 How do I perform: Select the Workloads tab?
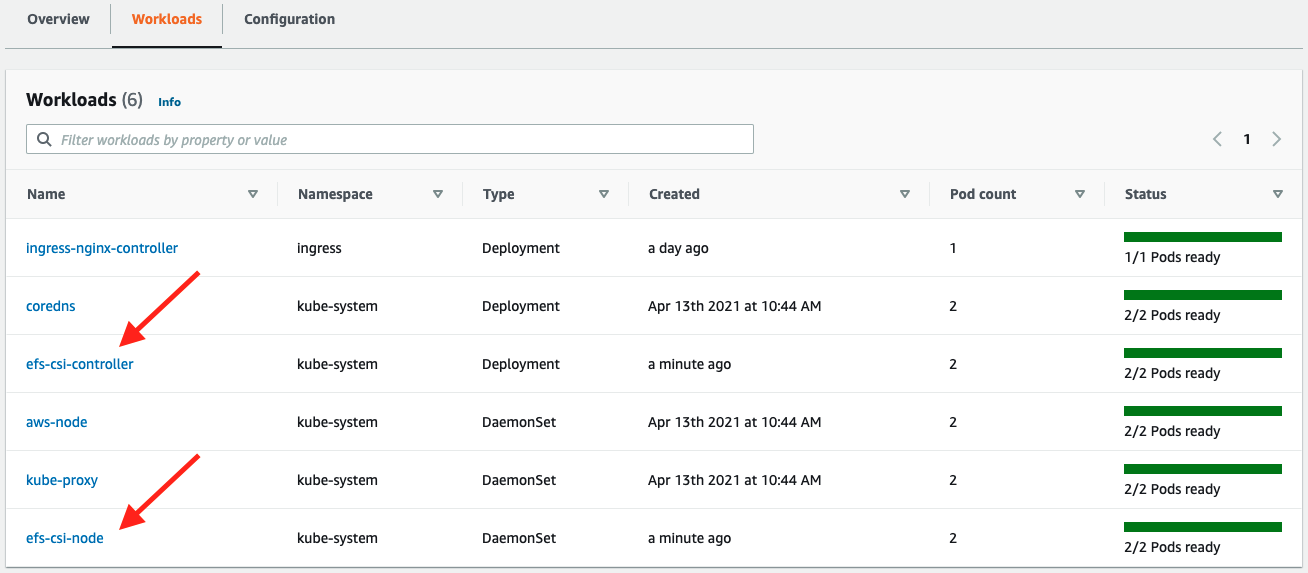coord(167,19)
